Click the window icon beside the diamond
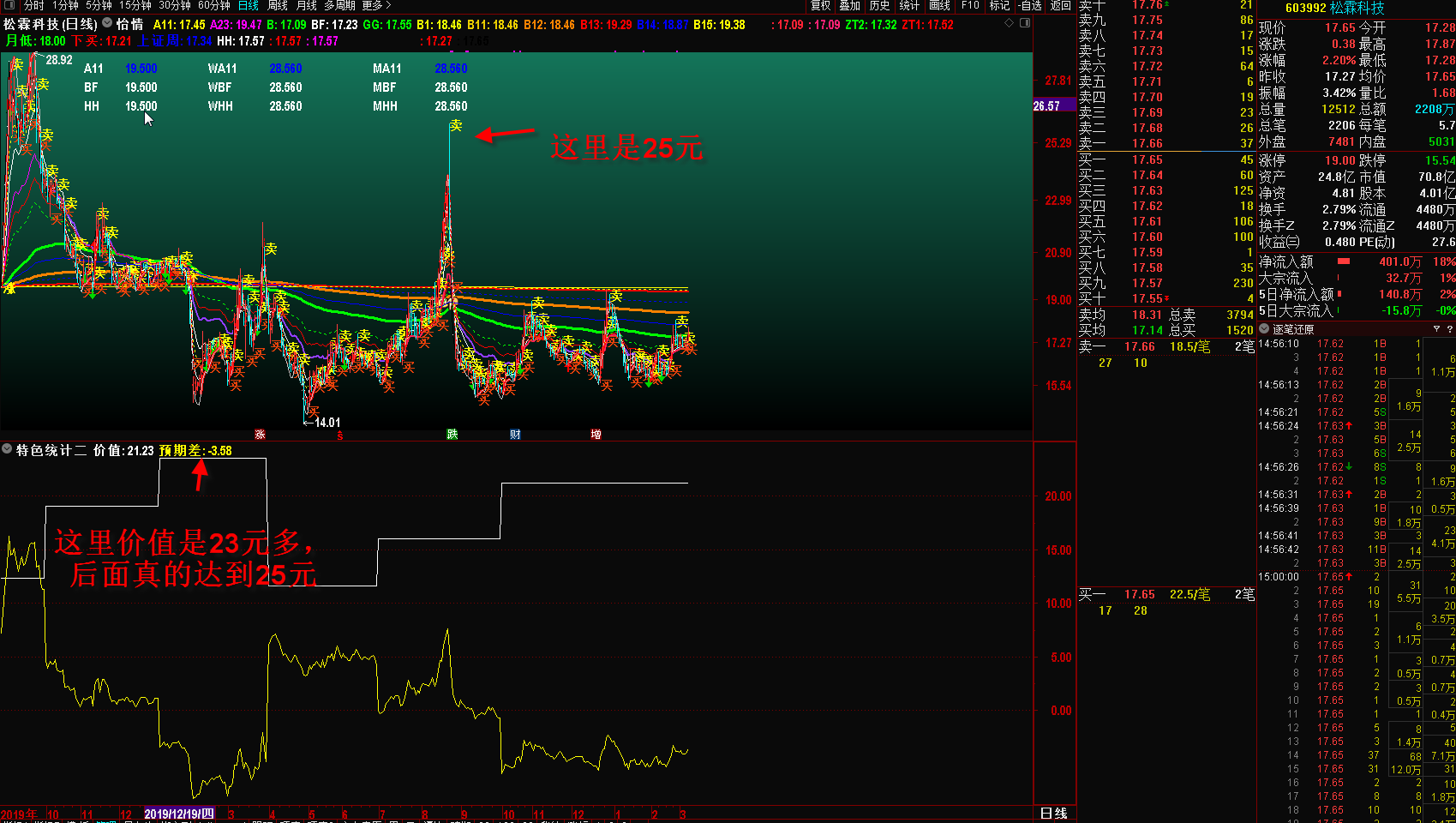 [1024, 23]
